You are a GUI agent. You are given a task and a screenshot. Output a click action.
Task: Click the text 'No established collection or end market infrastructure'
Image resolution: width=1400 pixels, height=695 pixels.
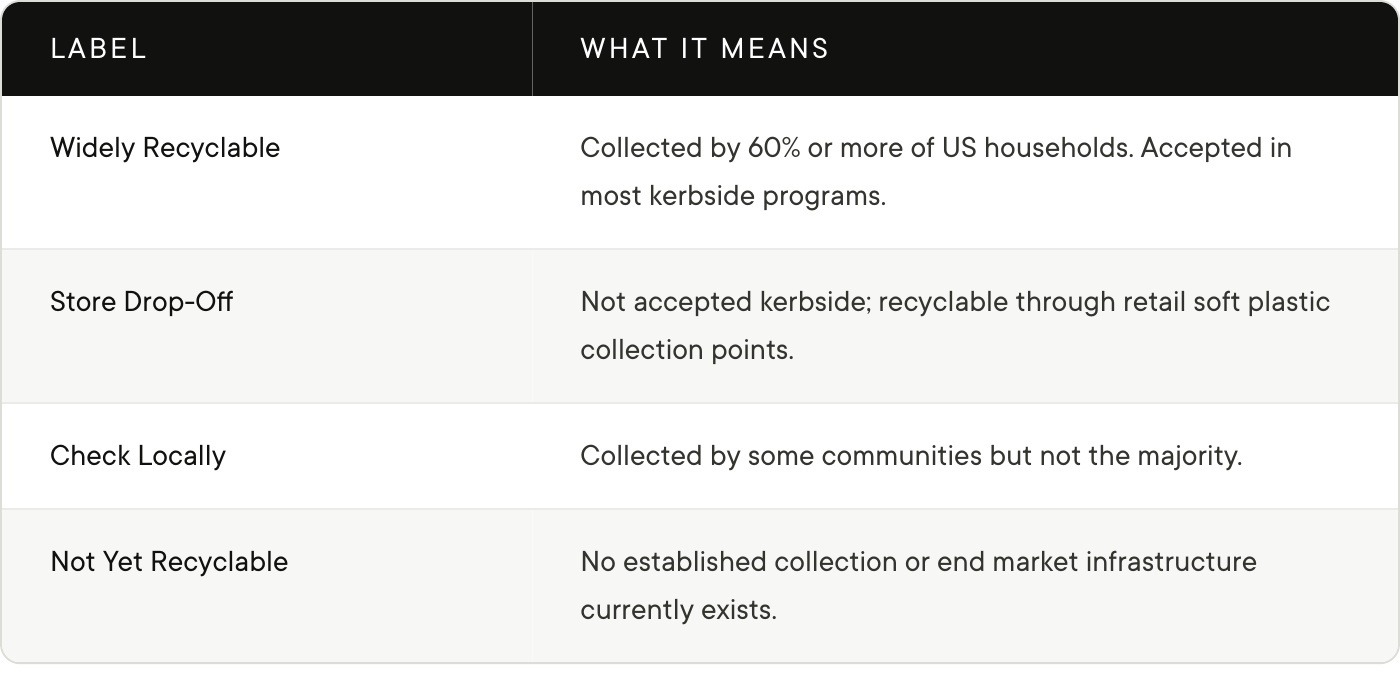click(918, 562)
